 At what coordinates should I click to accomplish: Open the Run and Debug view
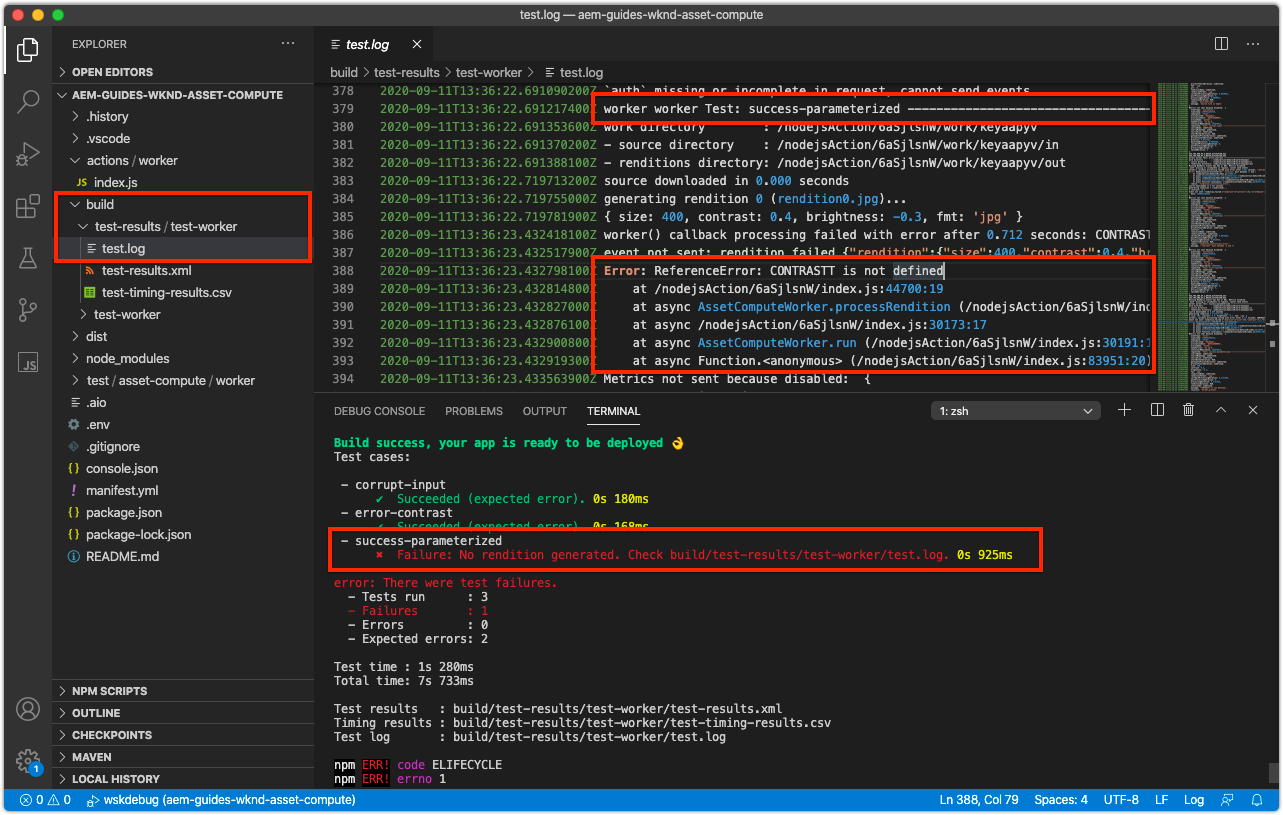click(27, 154)
